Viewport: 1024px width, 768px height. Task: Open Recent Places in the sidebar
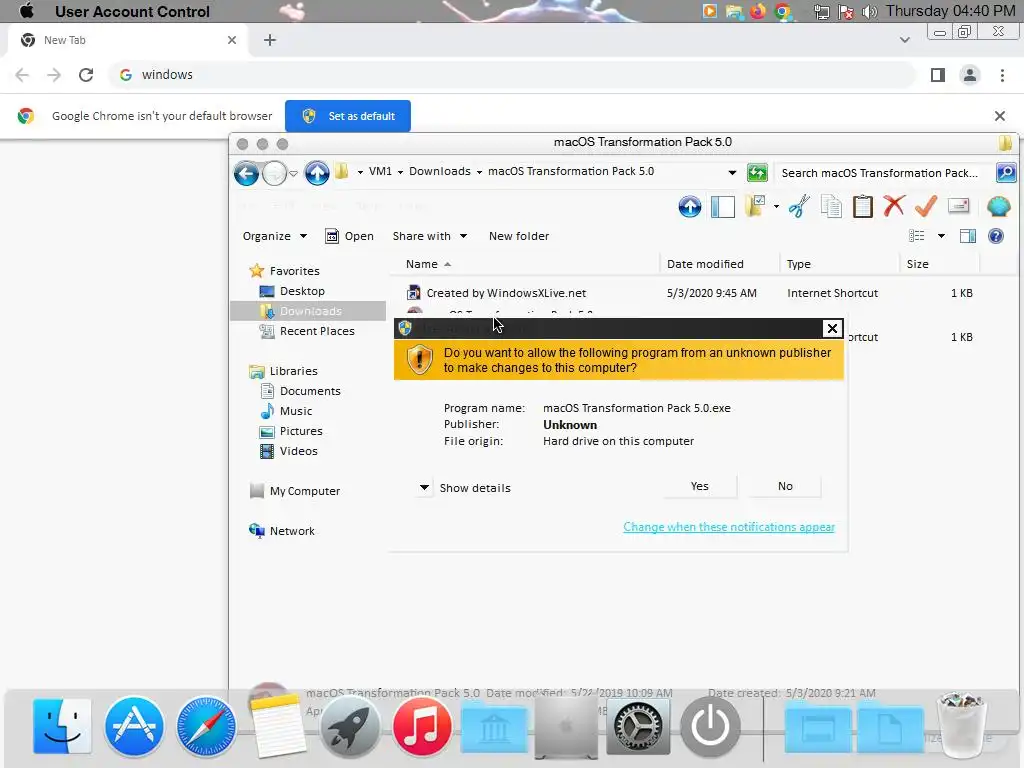click(317, 331)
